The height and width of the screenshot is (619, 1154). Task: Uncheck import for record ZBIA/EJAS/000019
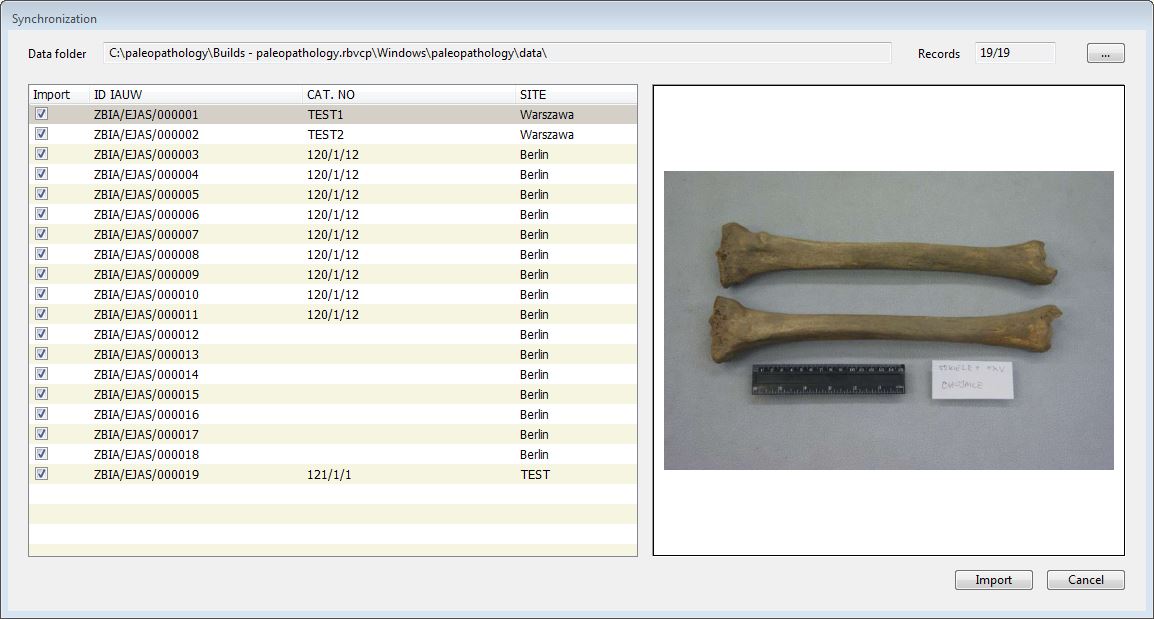(x=42, y=474)
